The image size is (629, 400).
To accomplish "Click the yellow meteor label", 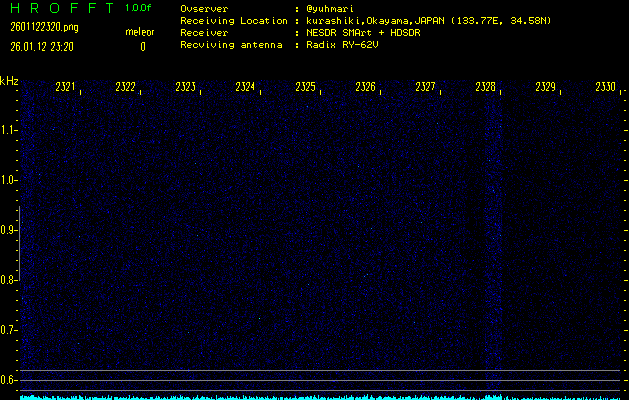I will point(139,32).
